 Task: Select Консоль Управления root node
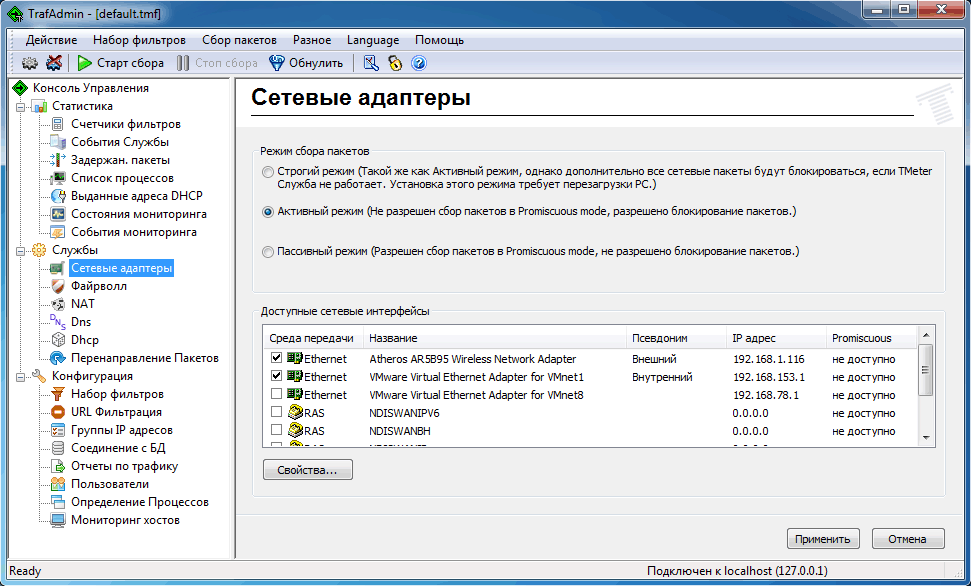pyautogui.click(x=90, y=87)
